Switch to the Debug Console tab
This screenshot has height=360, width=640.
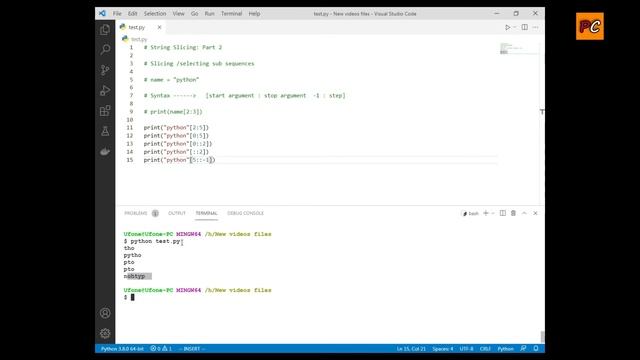pos(245,213)
